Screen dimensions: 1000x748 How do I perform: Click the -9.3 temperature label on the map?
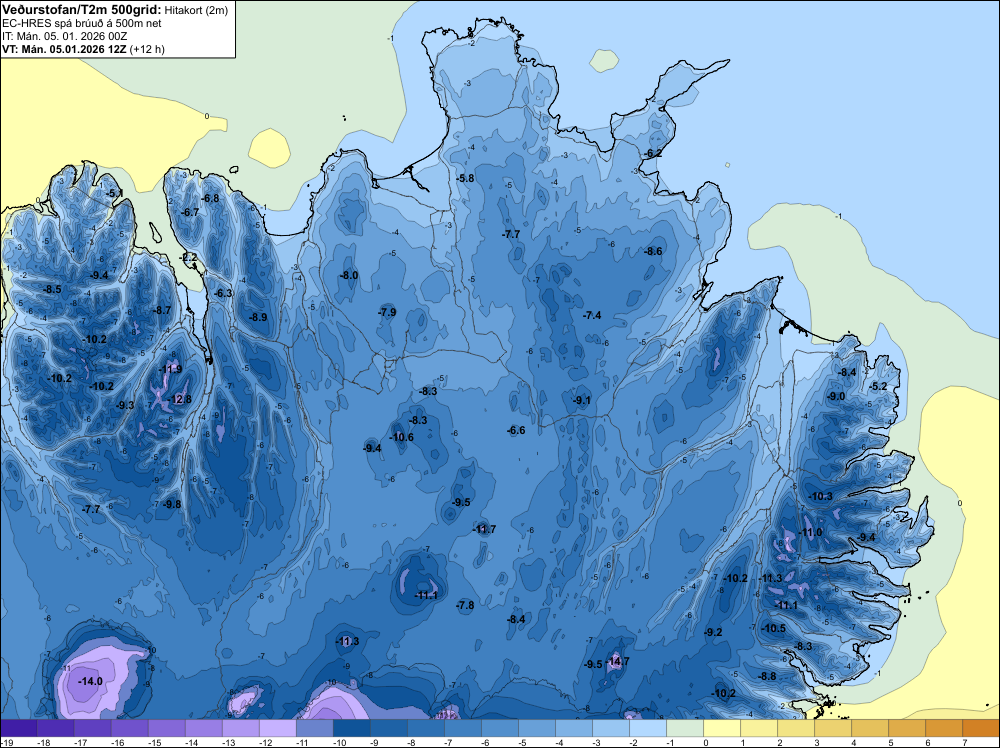125,405
